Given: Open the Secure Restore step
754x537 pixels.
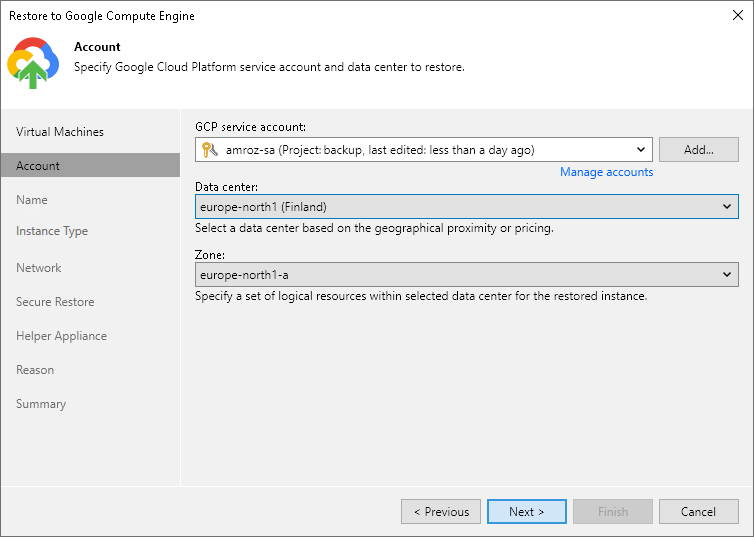Looking at the screenshot, I should (x=55, y=302).
